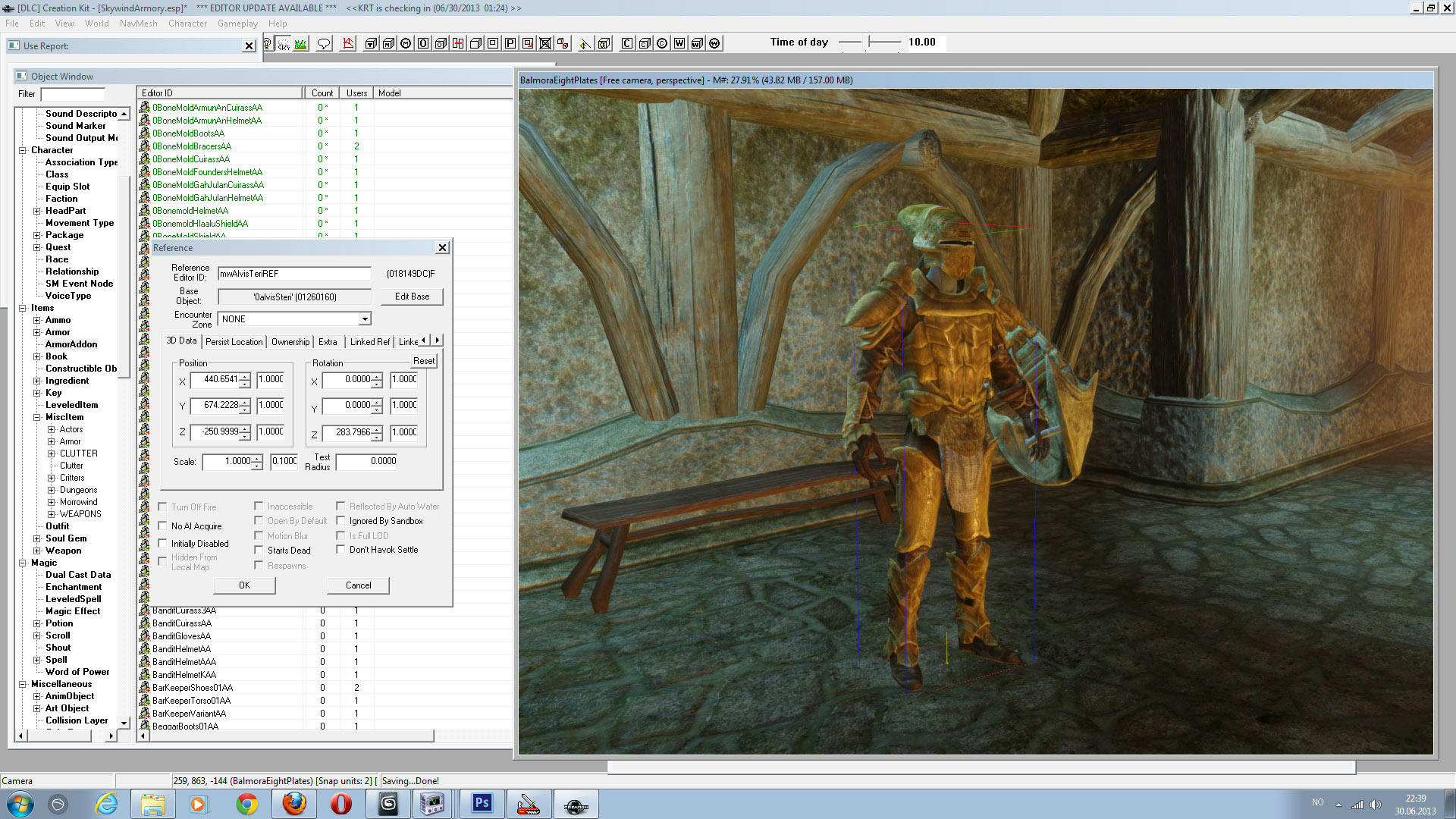Toggle Ignored By Sandbox checkbox
1456x819 pixels.
pyautogui.click(x=340, y=520)
